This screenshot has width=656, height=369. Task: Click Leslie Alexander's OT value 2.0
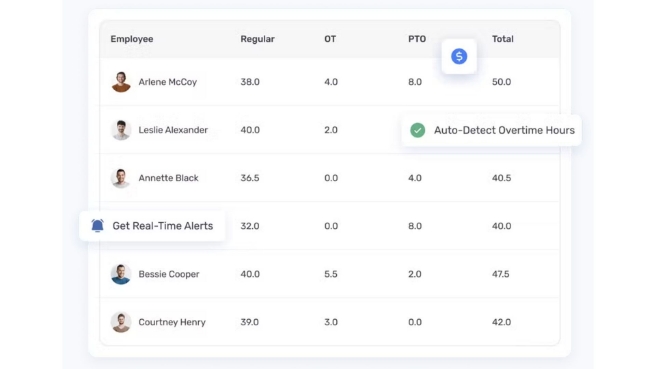point(331,130)
